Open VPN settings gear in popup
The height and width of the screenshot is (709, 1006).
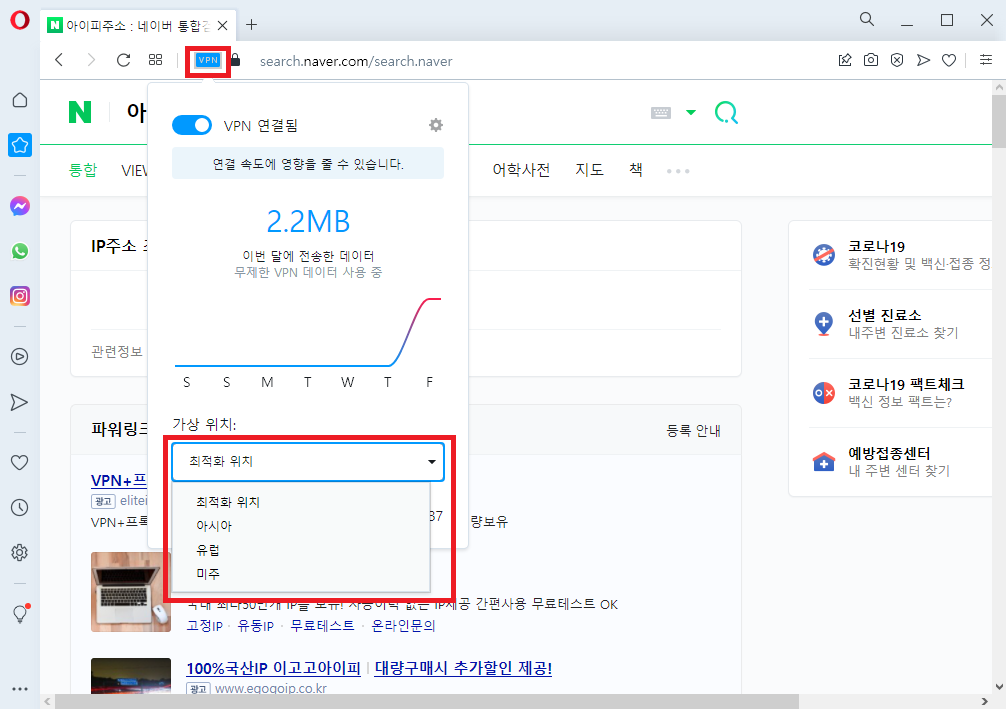(436, 125)
